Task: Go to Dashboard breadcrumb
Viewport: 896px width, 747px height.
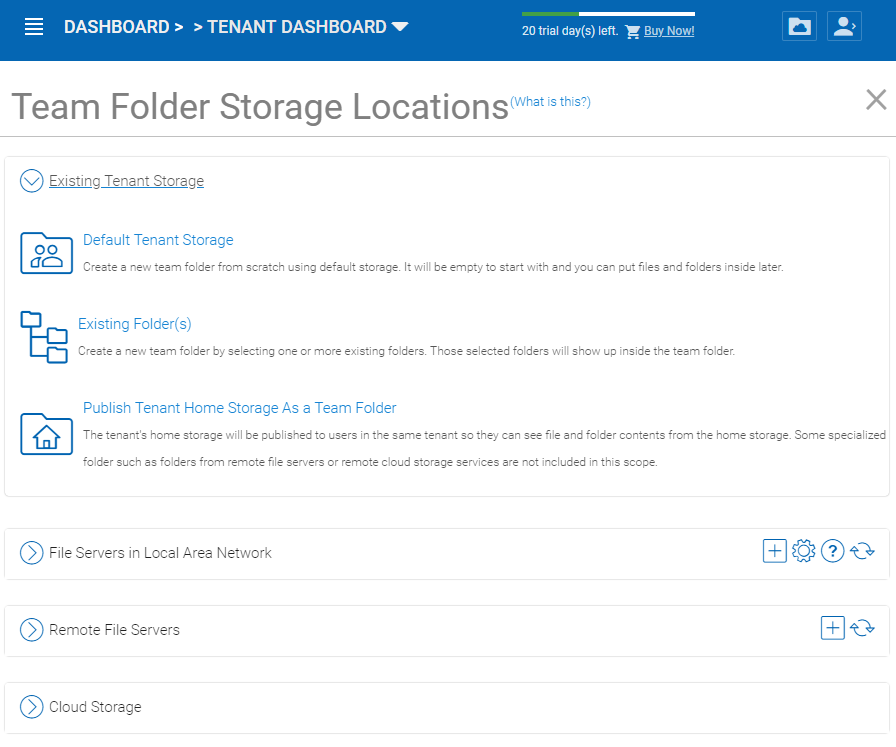Action: point(117,27)
